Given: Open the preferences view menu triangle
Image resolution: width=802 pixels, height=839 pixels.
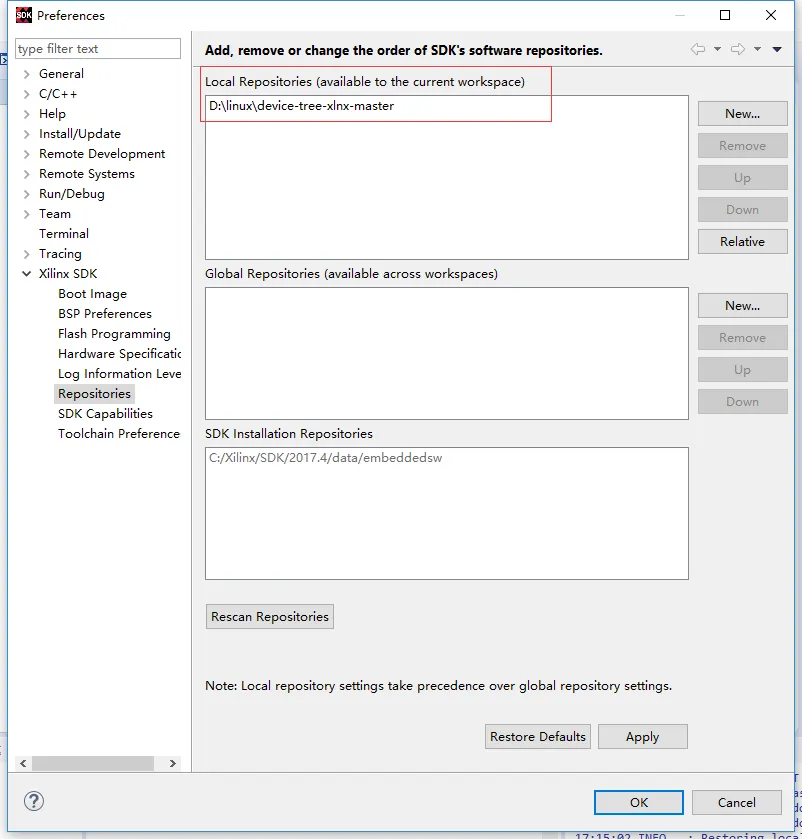Looking at the screenshot, I should coord(777,49).
